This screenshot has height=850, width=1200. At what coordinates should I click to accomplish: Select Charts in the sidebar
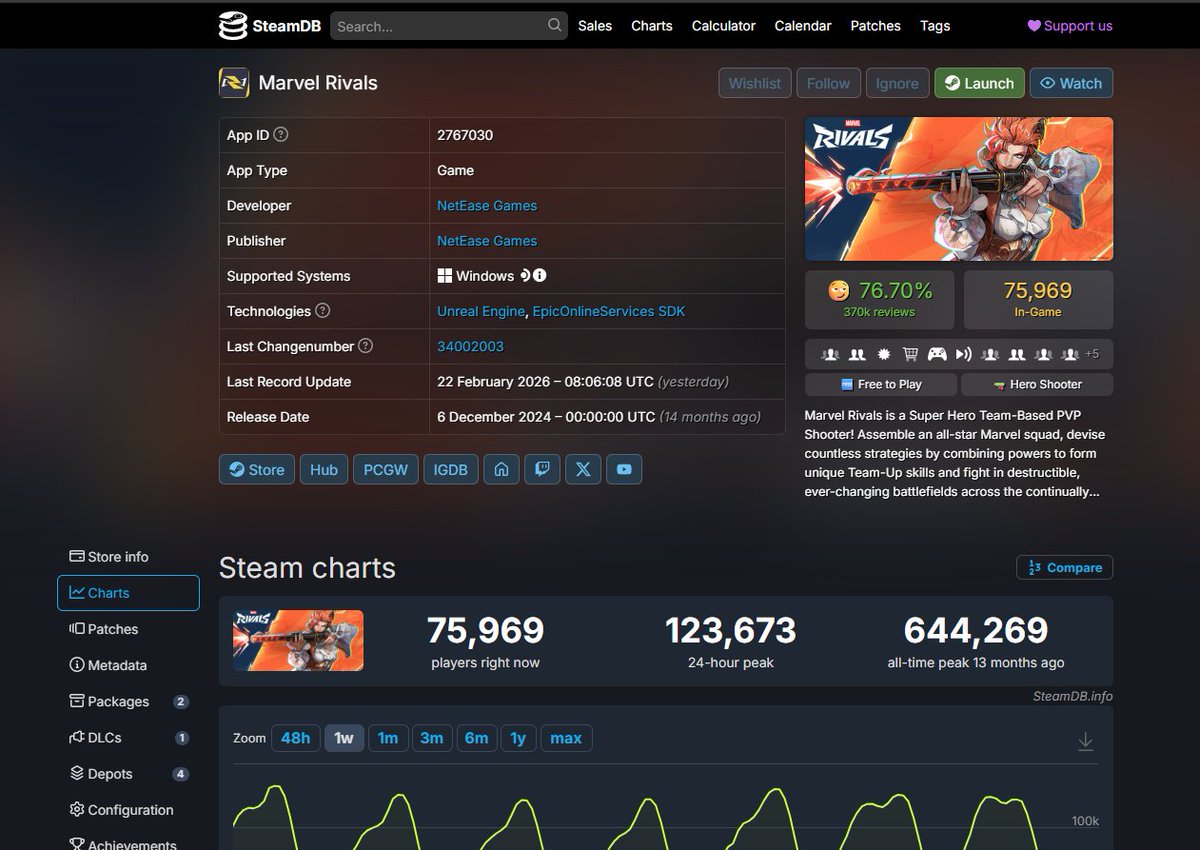coord(128,593)
